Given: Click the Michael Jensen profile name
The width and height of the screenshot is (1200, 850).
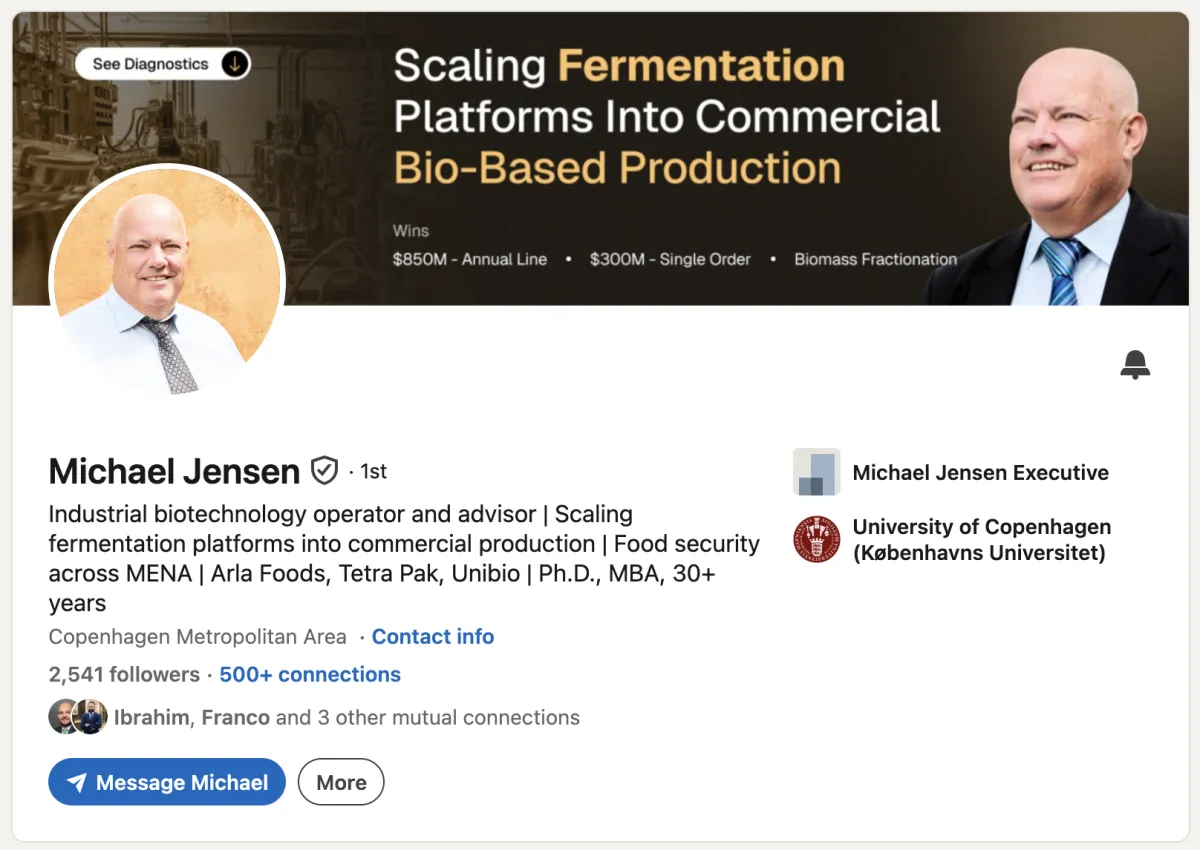Looking at the screenshot, I should click(x=174, y=470).
